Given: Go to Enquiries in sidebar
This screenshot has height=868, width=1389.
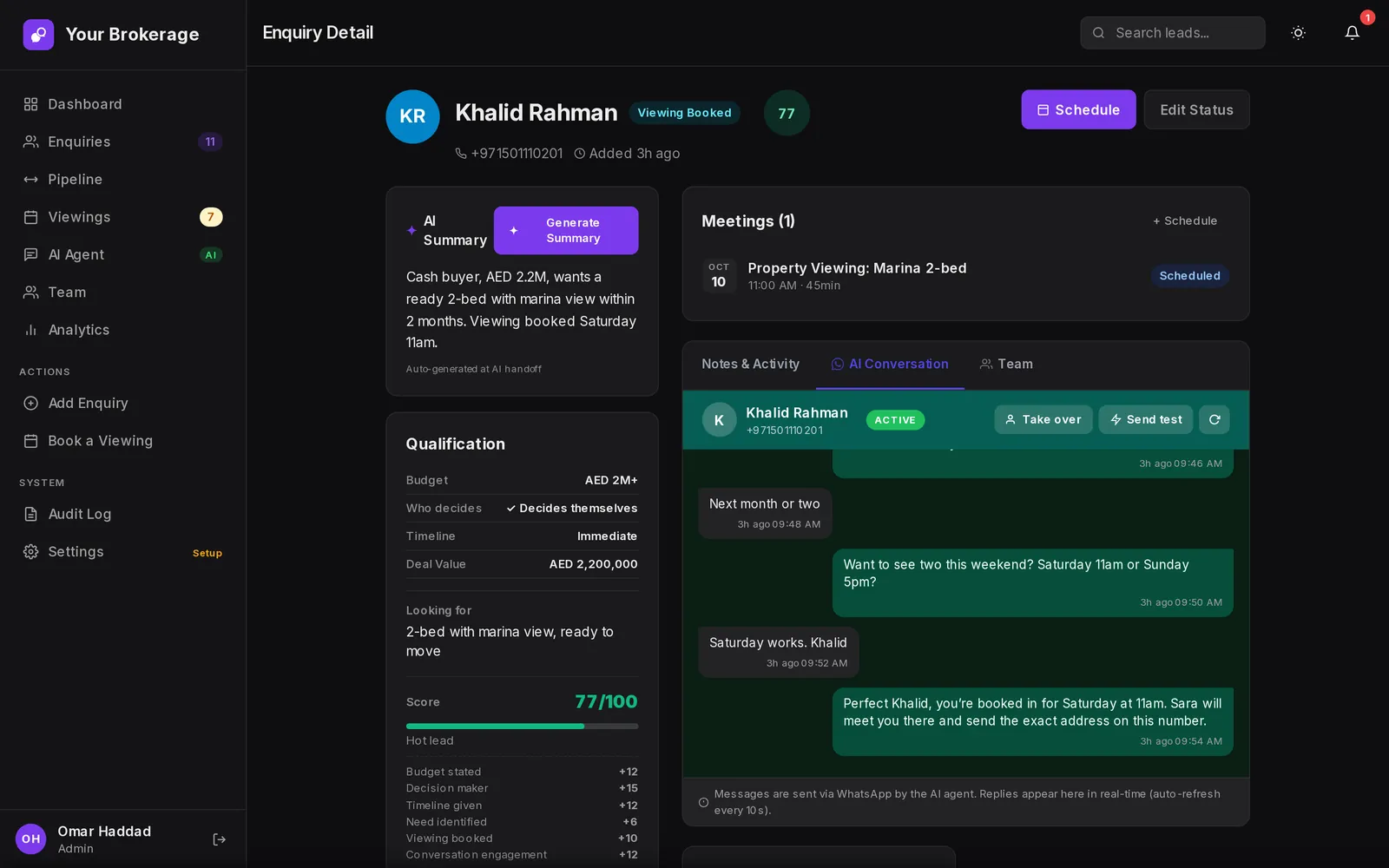Looking at the screenshot, I should [x=122, y=141].
